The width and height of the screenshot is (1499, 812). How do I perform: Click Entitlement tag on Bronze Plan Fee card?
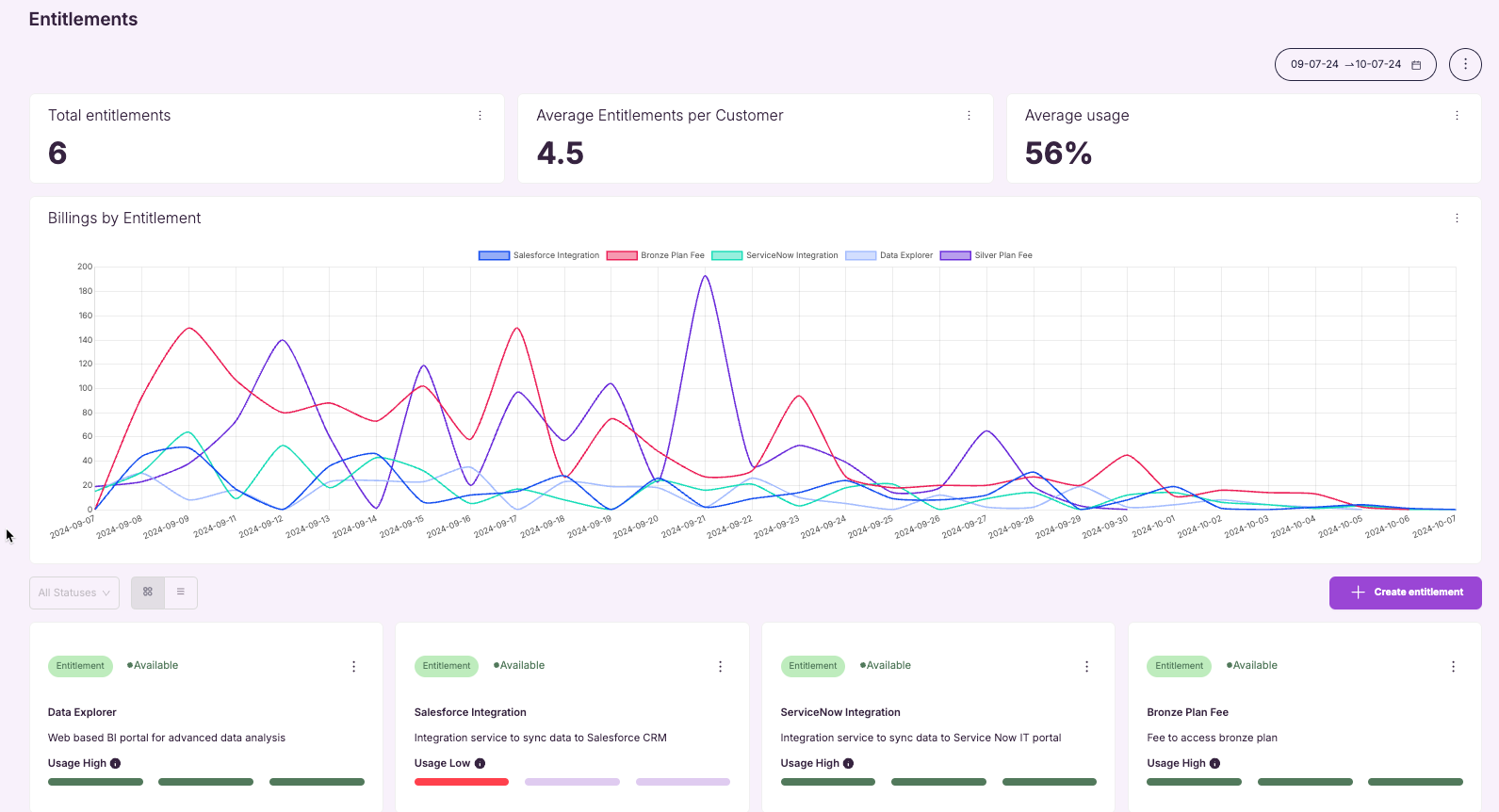click(x=1180, y=666)
